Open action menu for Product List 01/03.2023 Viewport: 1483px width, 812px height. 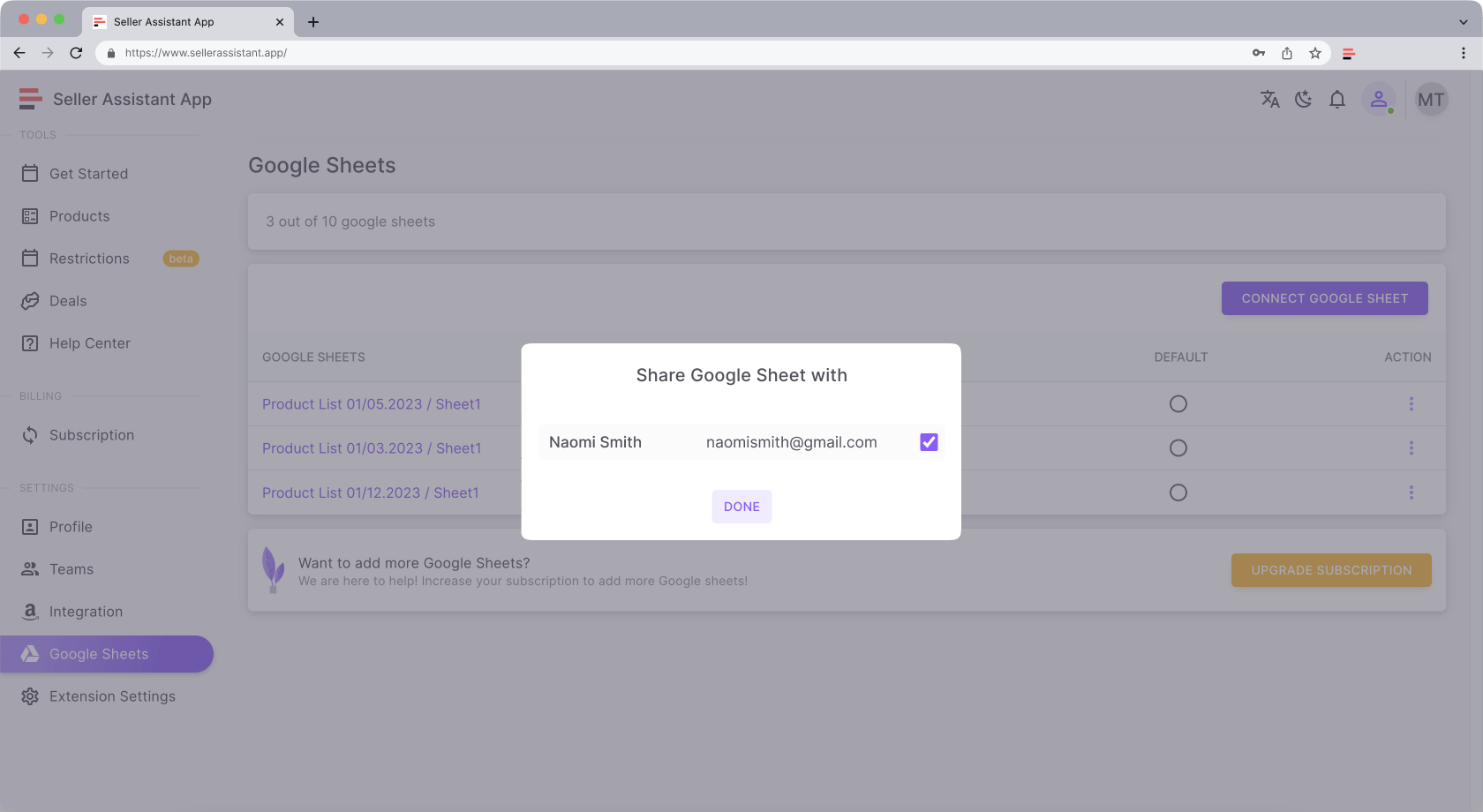click(1411, 448)
